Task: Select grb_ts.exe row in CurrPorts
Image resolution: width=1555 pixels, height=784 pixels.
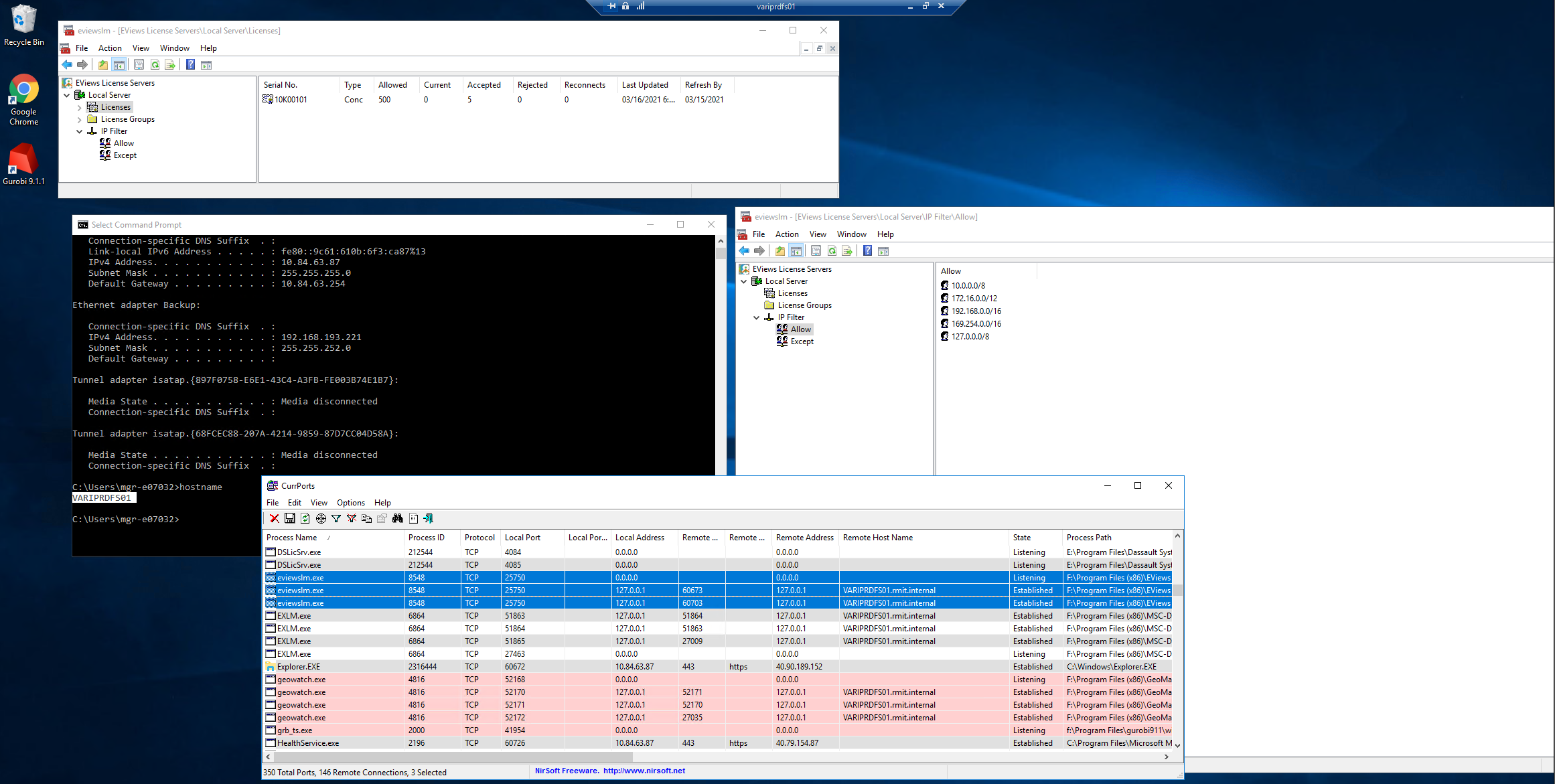Action: [x=718, y=730]
